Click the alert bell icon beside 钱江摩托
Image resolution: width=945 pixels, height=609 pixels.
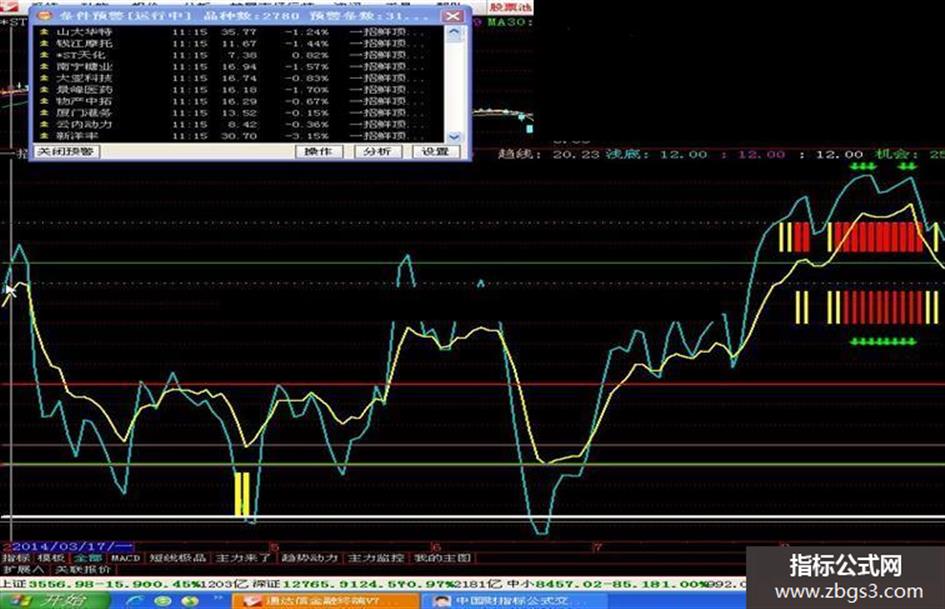(x=43, y=43)
